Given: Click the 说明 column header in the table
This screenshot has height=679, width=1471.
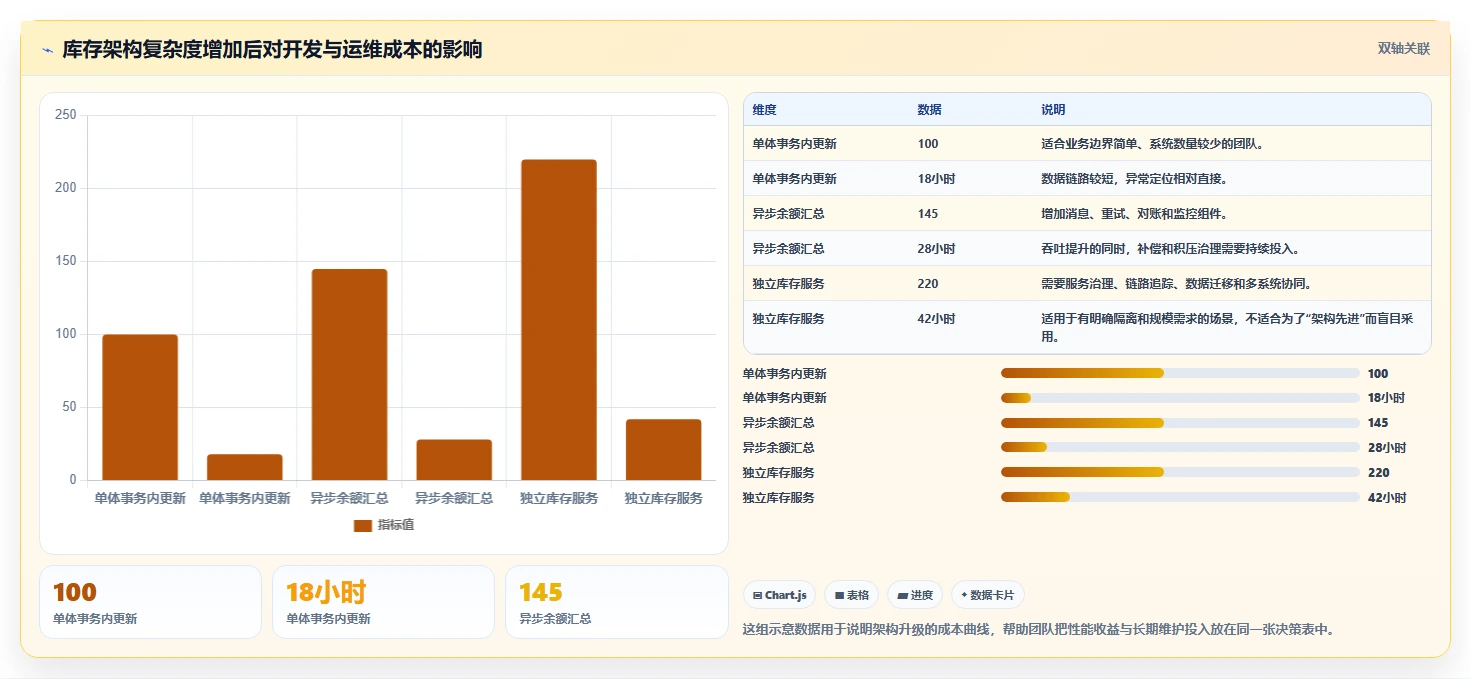Looking at the screenshot, I should tap(1053, 110).
